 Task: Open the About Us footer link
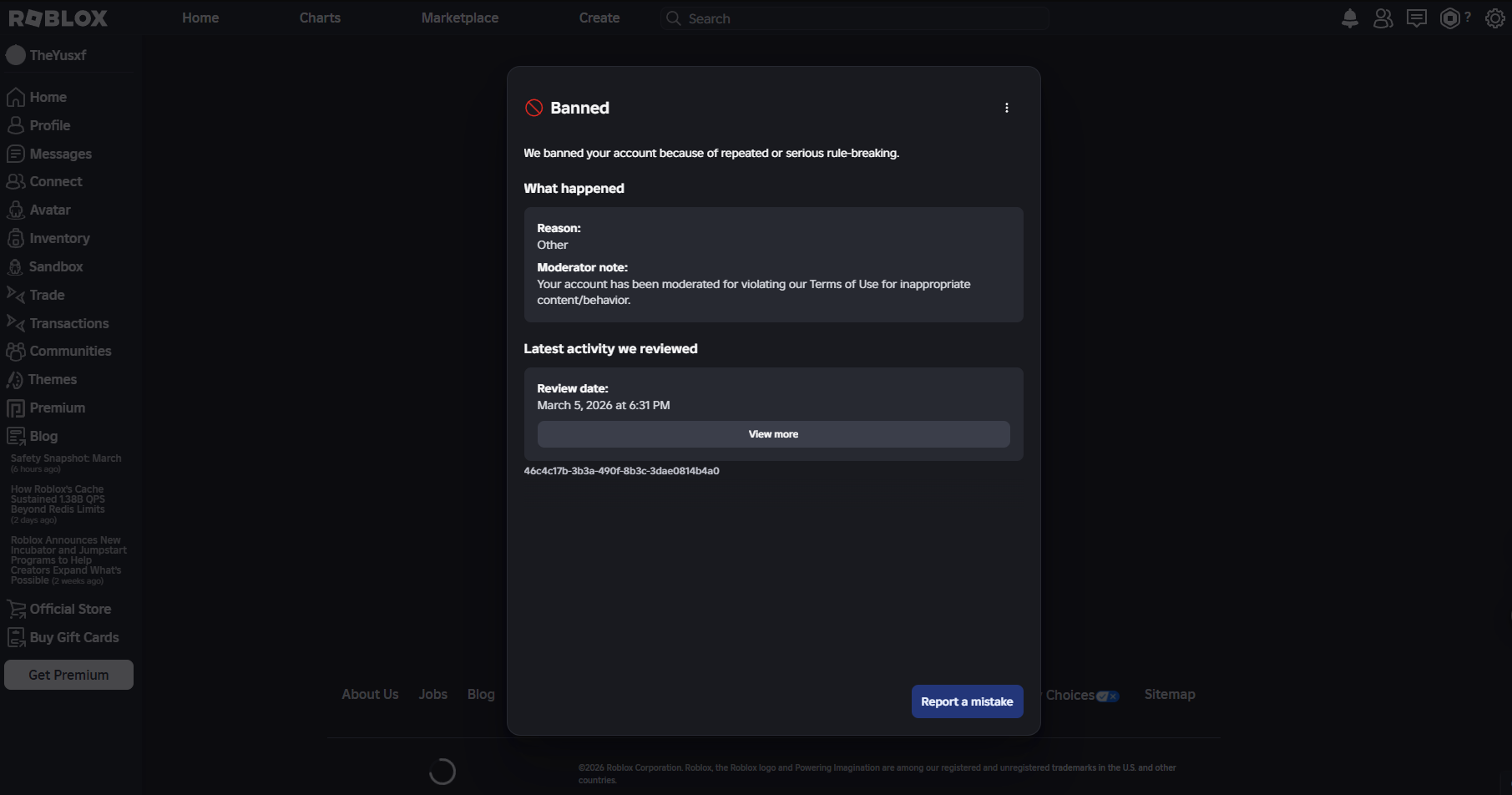pyautogui.click(x=370, y=694)
